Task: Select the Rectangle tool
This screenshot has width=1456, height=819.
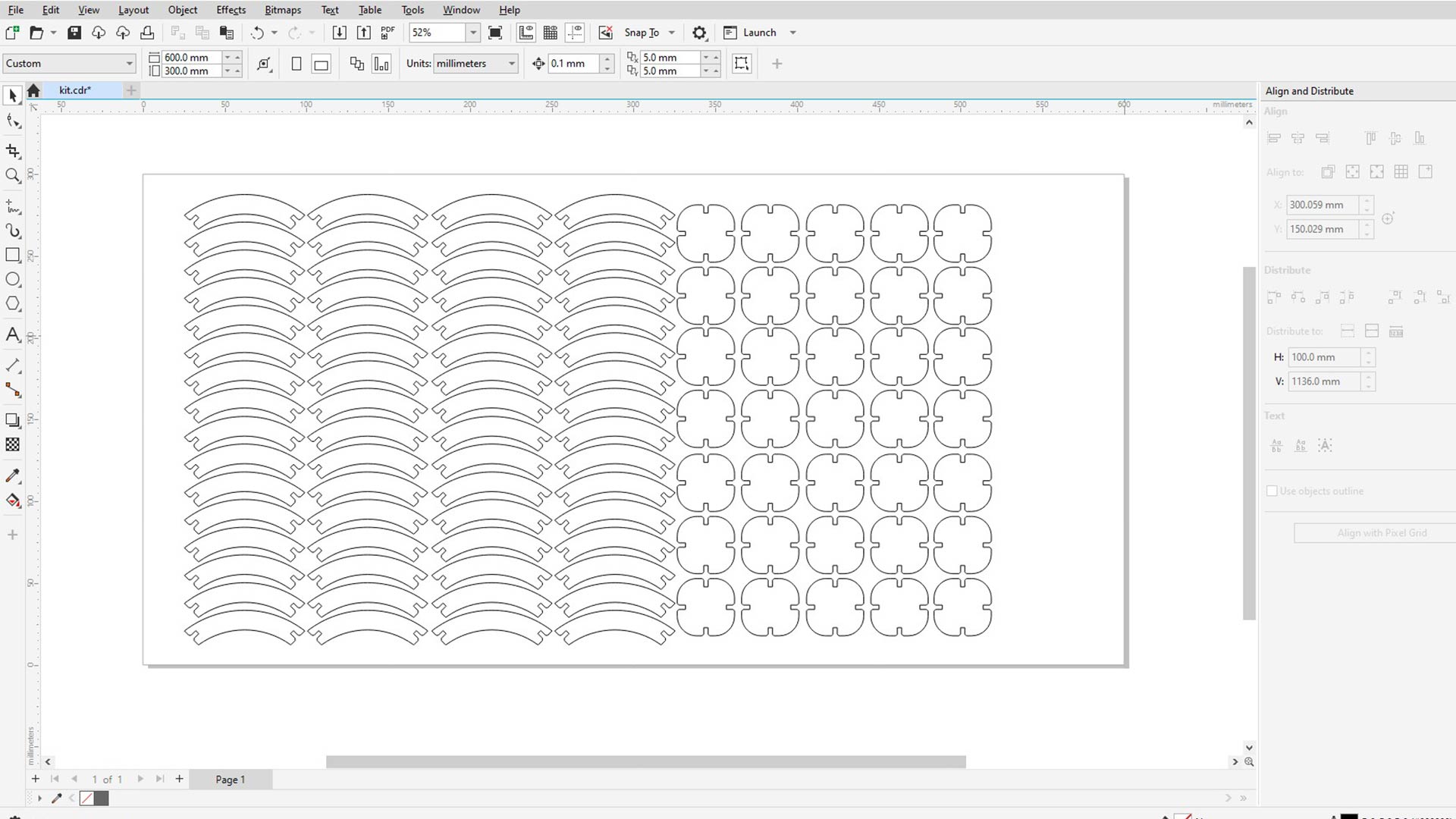Action: point(13,255)
